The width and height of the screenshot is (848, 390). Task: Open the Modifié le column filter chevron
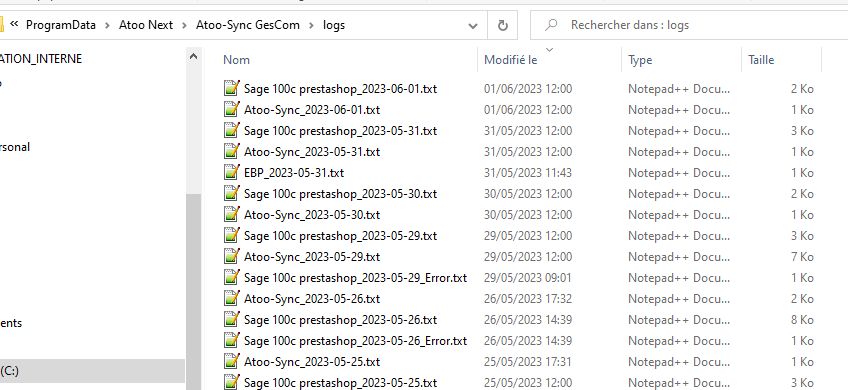pos(549,50)
